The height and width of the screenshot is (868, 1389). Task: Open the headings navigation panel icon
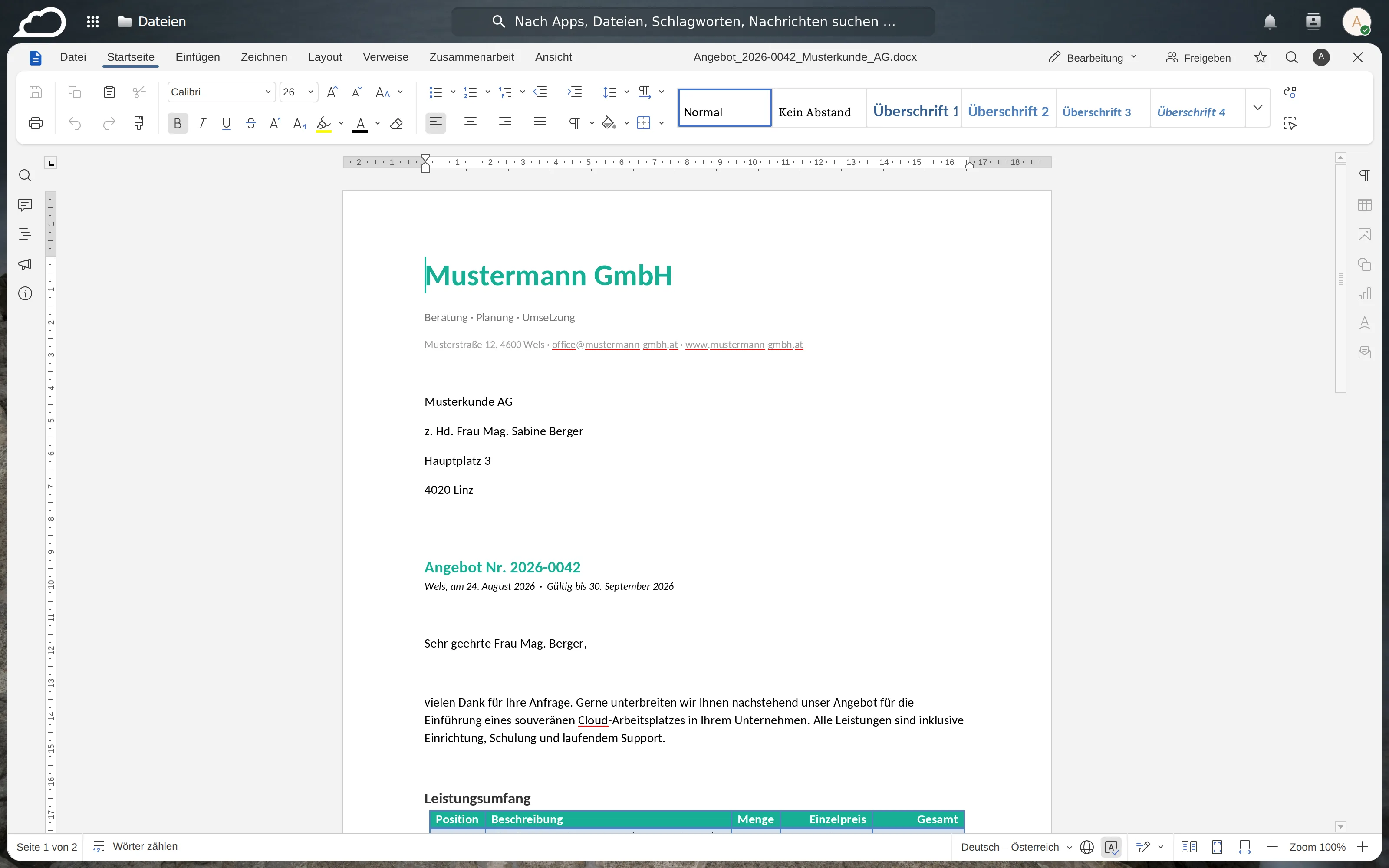pos(25,234)
